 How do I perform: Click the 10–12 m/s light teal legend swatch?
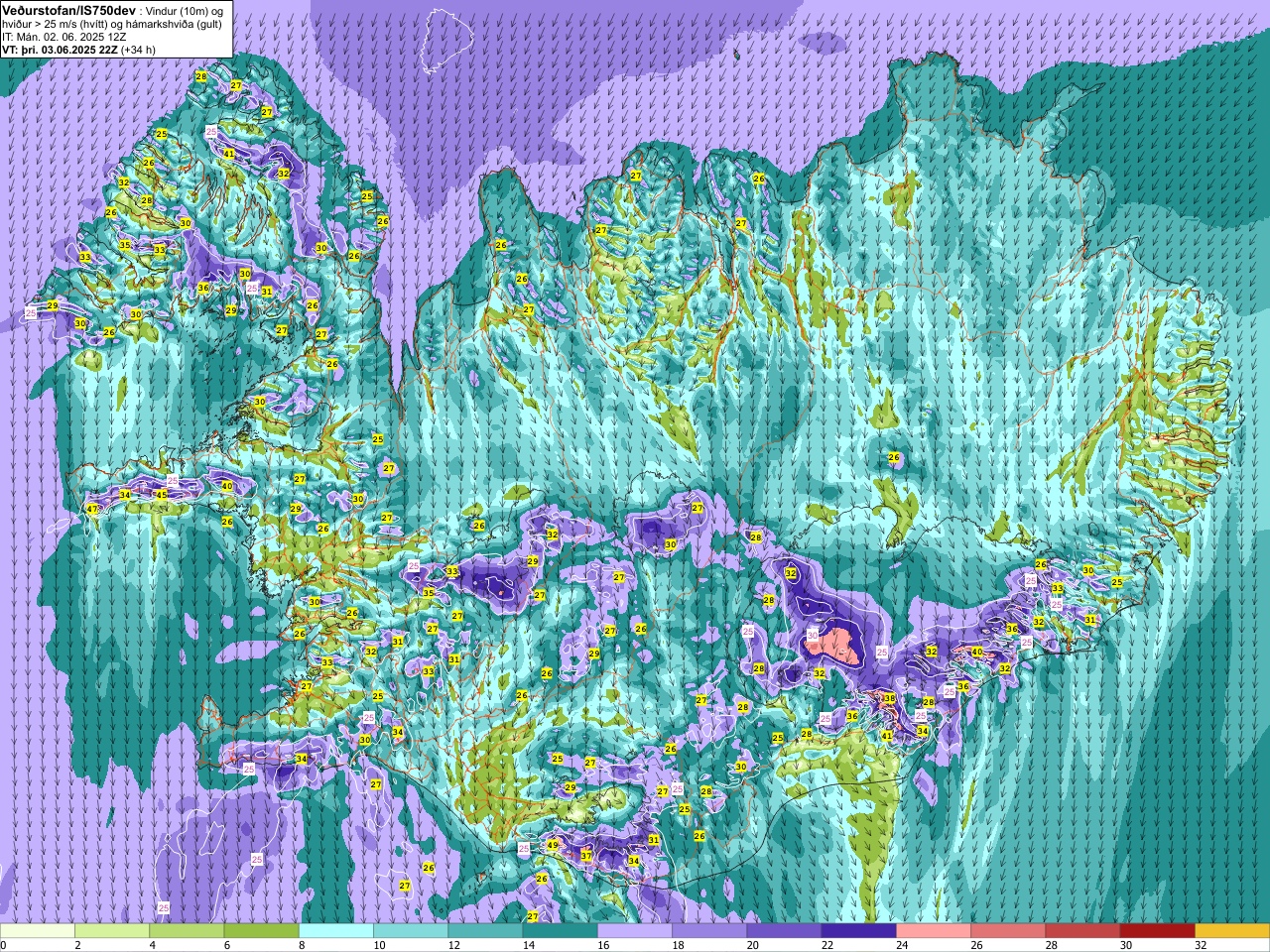[x=411, y=931]
